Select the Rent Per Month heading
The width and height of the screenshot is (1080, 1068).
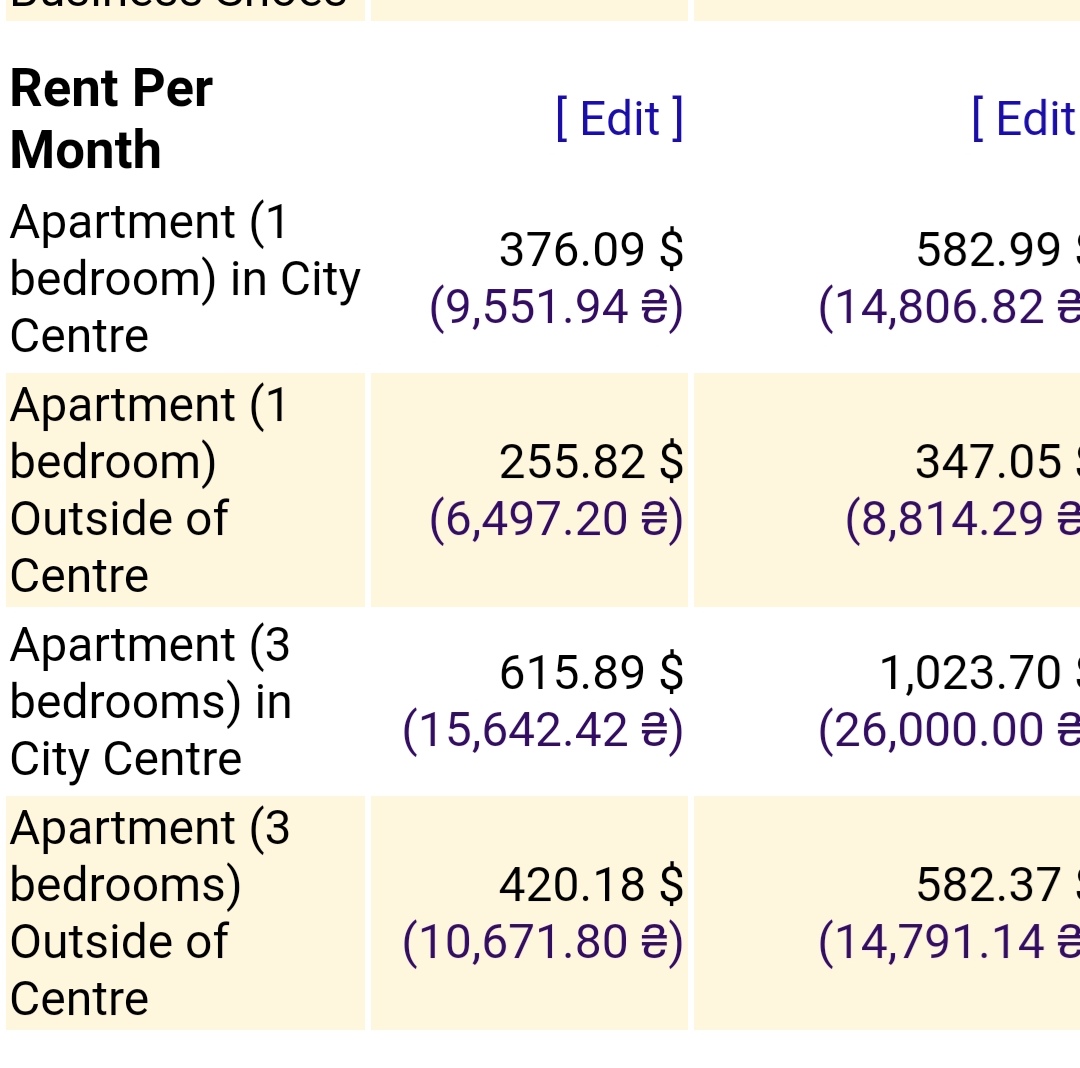point(111,119)
